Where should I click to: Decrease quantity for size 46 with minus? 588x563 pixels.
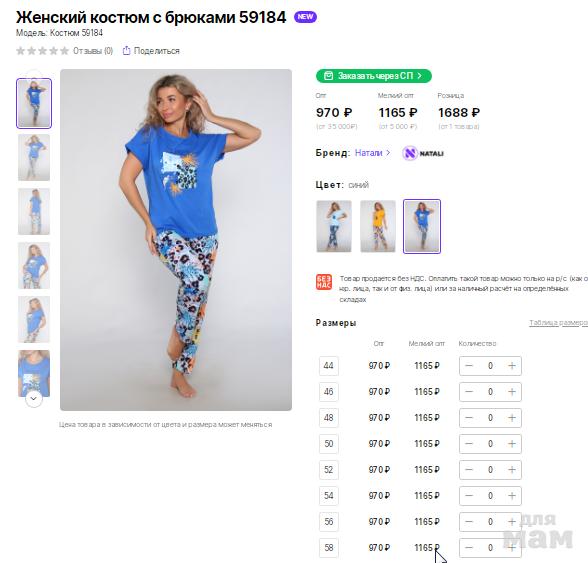click(469, 392)
